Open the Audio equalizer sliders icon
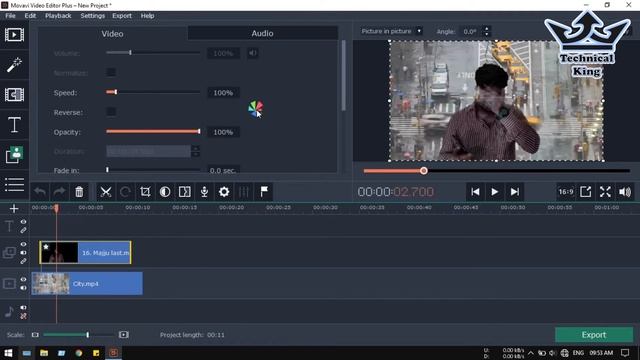Screen dimensions: 640x360 [x=244, y=191]
